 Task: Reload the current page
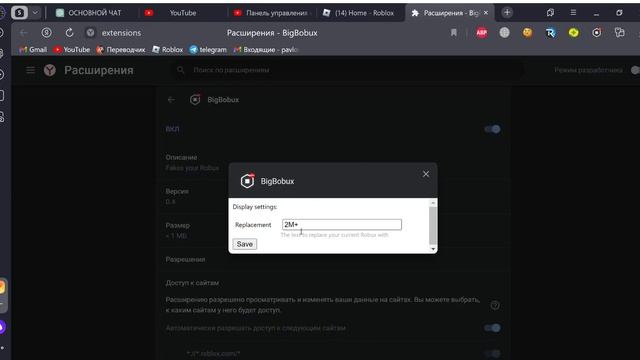[69, 33]
